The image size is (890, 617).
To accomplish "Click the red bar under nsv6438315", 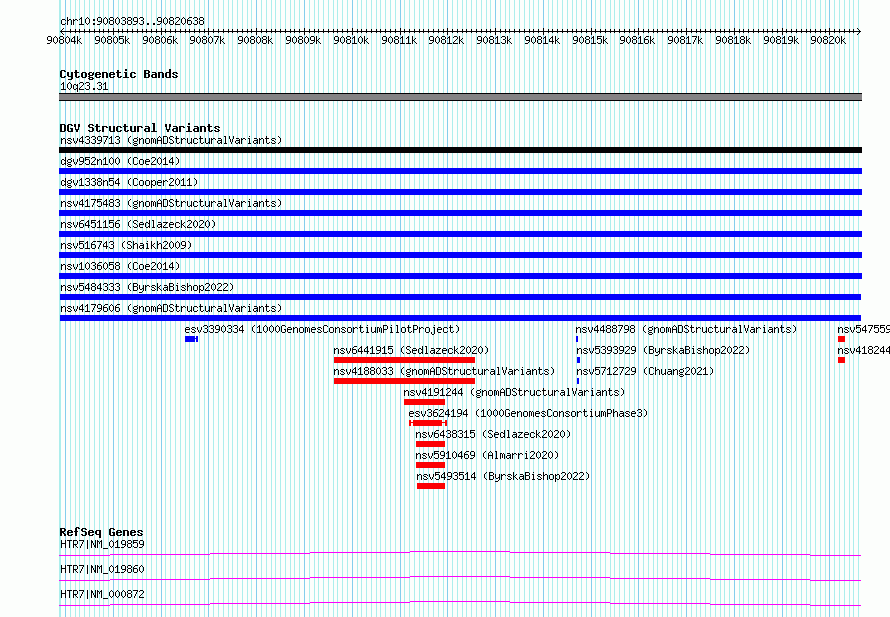I will [x=430, y=444].
